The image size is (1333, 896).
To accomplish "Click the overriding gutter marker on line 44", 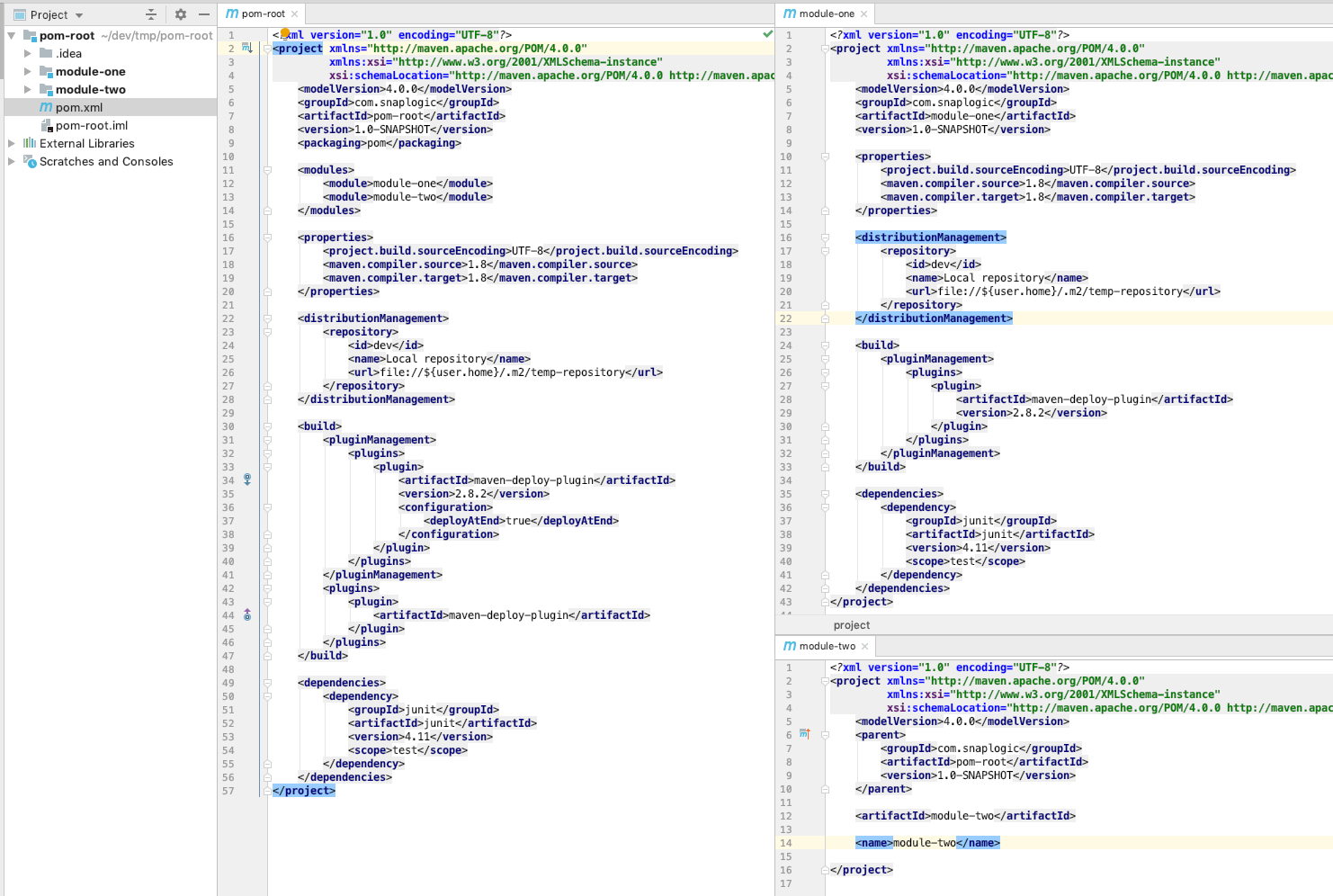I will point(247,615).
